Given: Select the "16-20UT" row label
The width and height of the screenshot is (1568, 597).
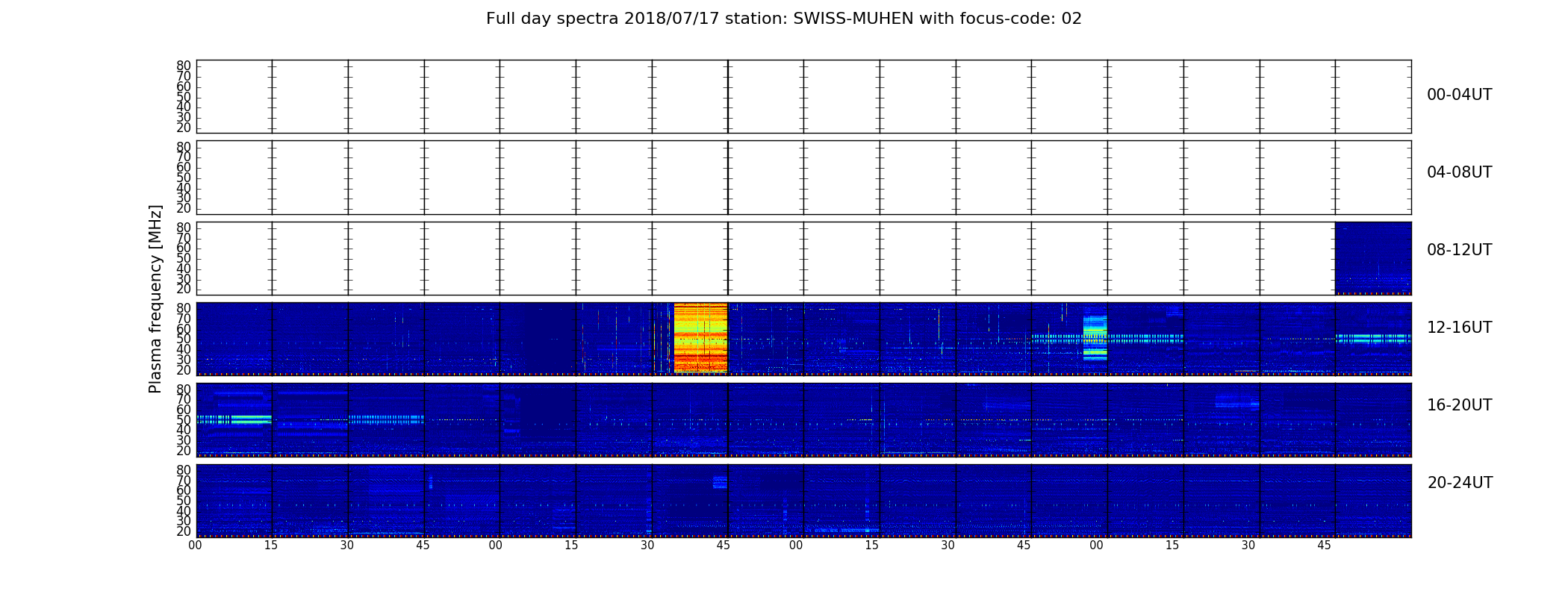Looking at the screenshot, I should [1459, 405].
